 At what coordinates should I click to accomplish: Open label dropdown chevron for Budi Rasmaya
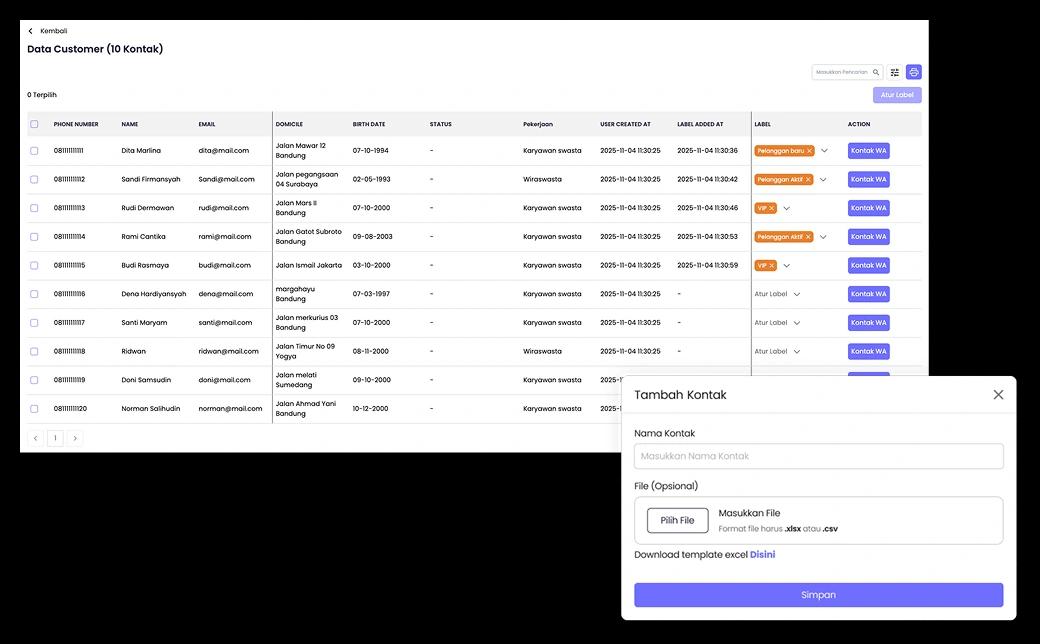(787, 266)
